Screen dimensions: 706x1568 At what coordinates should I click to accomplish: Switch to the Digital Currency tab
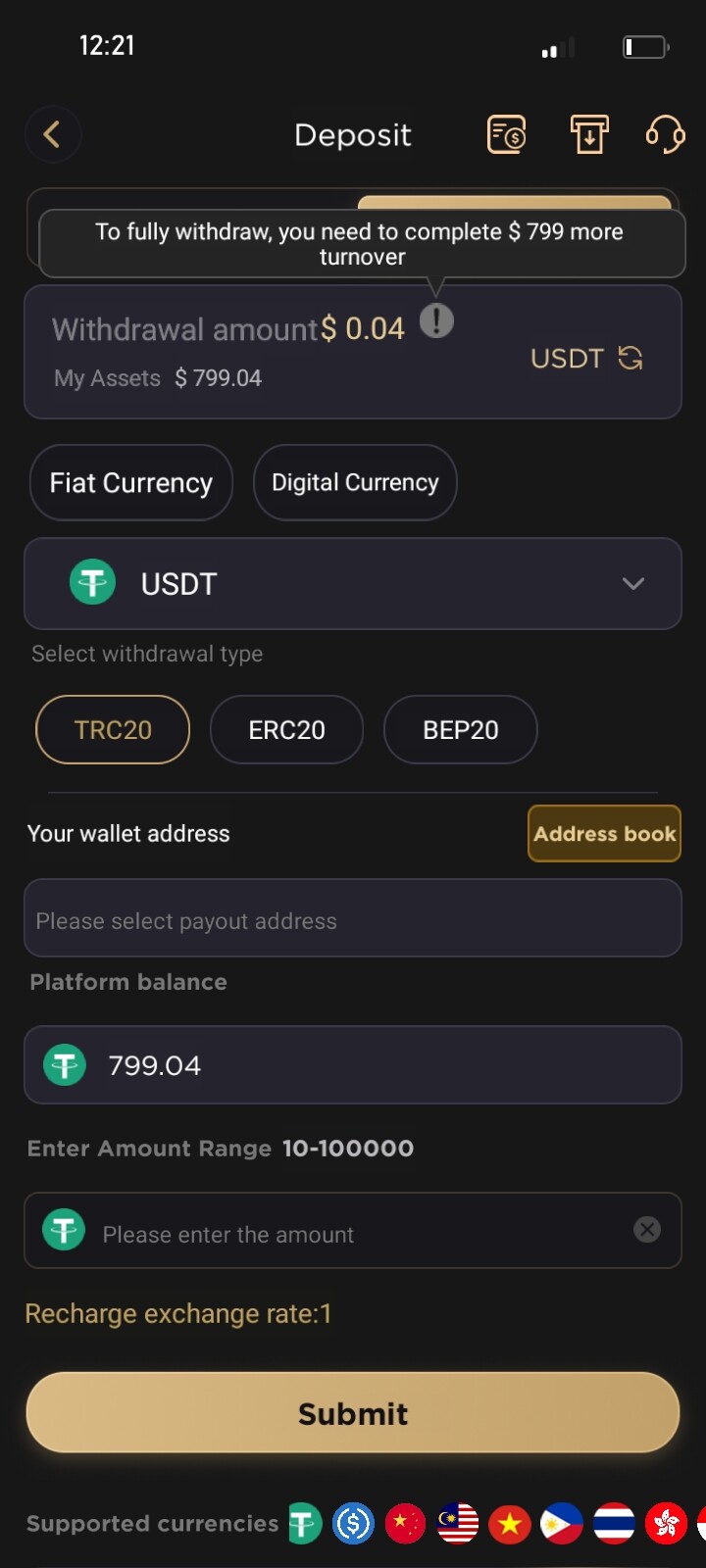pyautogui.click(x=355, y=483)
